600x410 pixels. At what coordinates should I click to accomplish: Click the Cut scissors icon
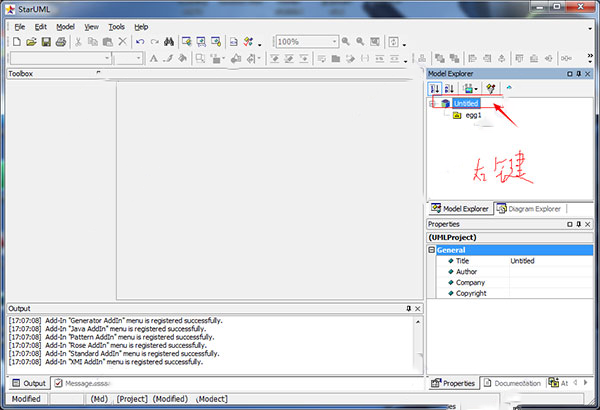(78, 42)
